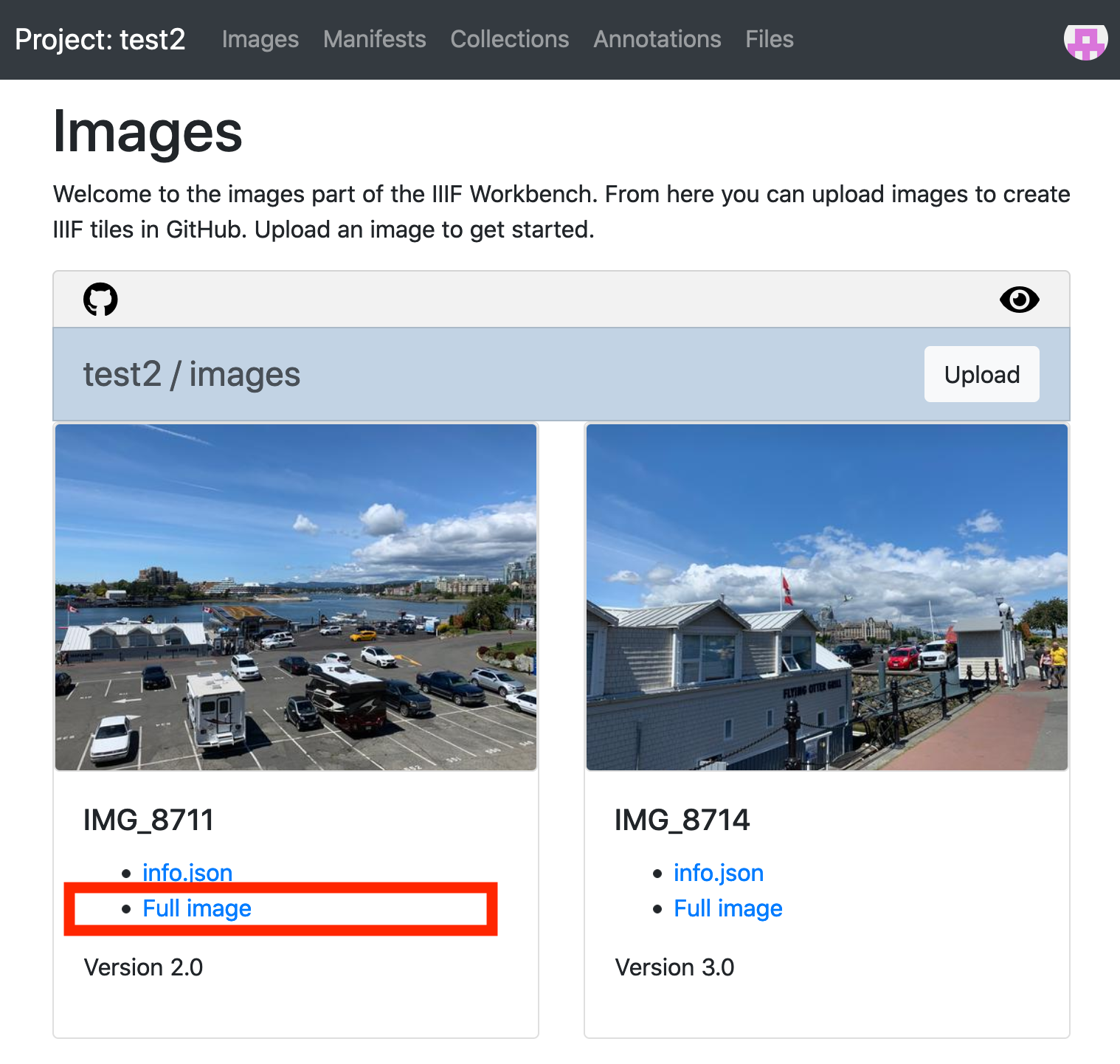Click the test2 / images folder heading
This screenshot has height=1064, width=1120.
coord(192,374)
